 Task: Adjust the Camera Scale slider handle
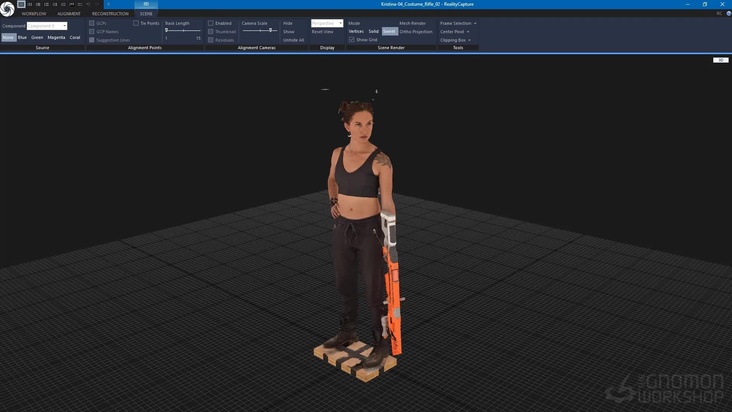pyautogui.click(x=270, y=30)
